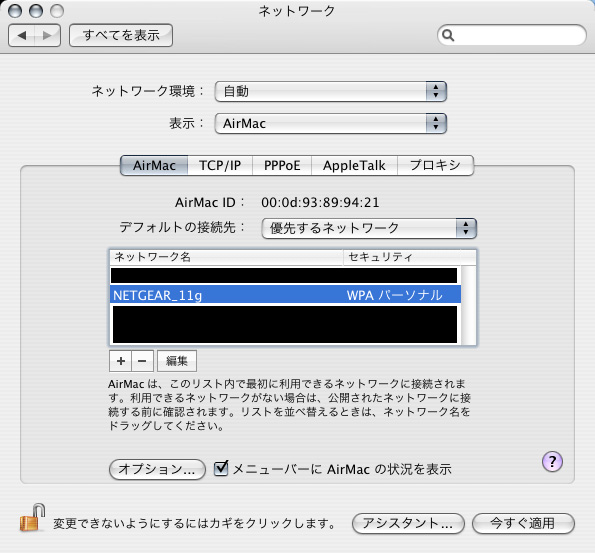Open the AppleTalk tab
This screenshot has width=595, height=553.
(x=354, y=165)
